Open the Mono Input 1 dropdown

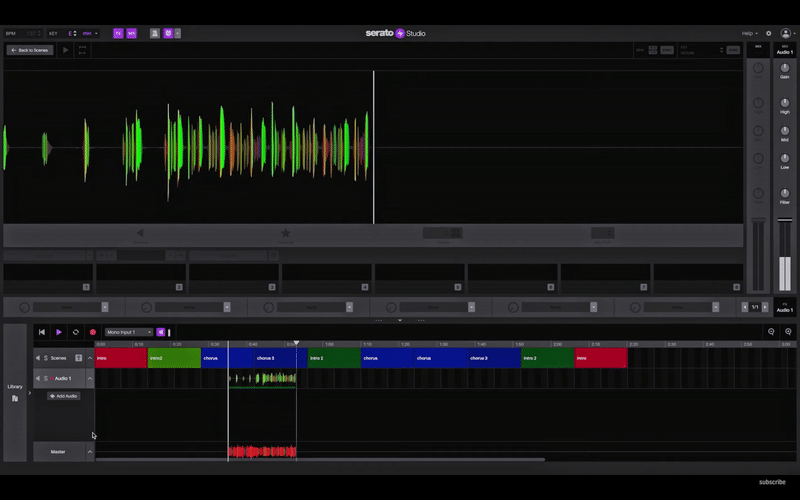[x=129, y=332]
